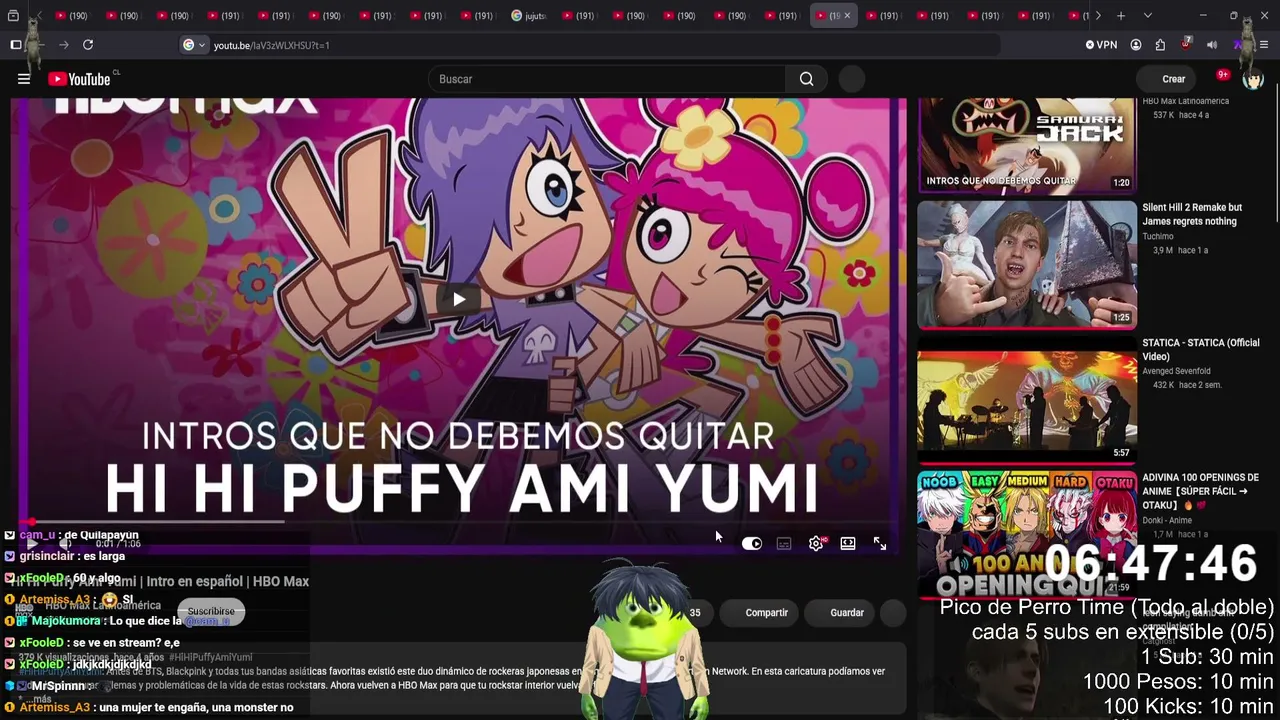The width and height of the screenshot is (1280, 720).
Task: Toggle the autoplay switch
Action: [752, 543]
